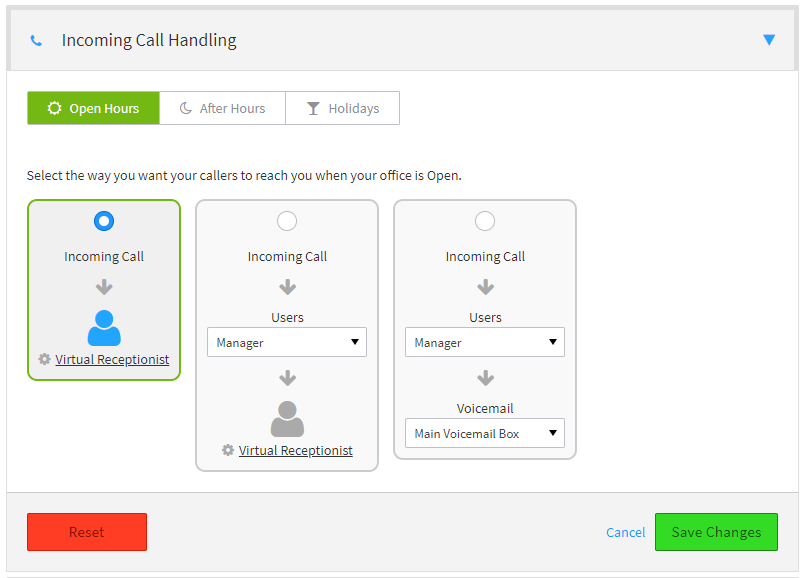This screenshot has width=805, height=578.
Task: Click the moon icon on After Hours tab
Action: tap(185, 108)
